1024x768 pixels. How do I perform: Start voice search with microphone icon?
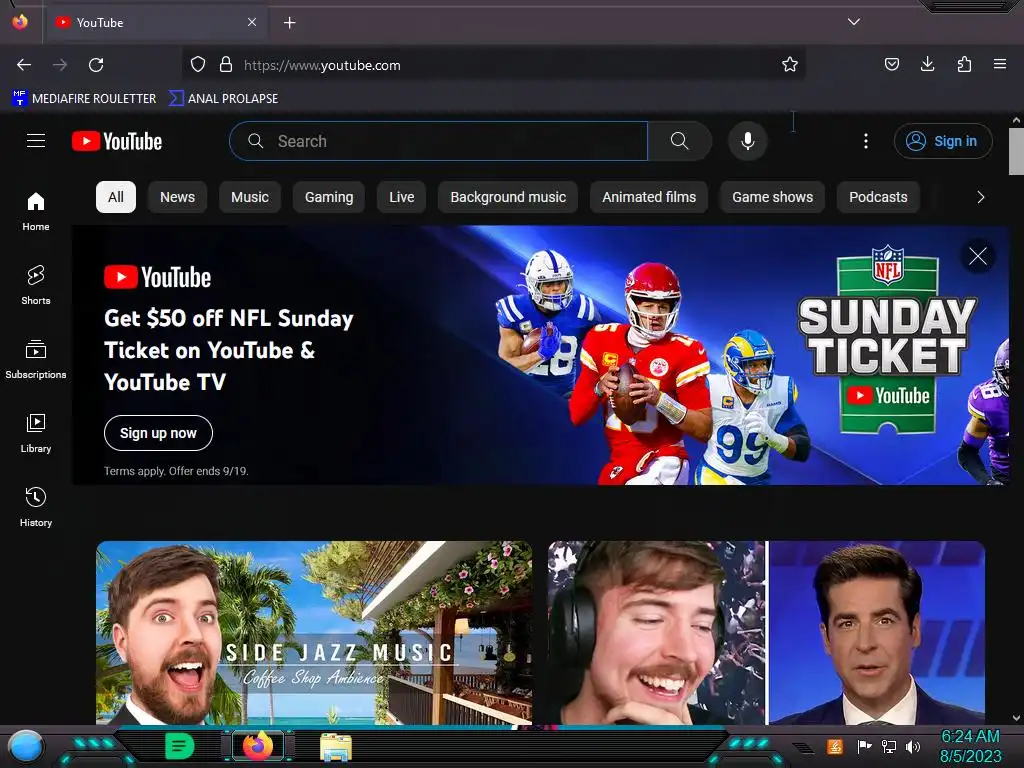pos(748,141)
